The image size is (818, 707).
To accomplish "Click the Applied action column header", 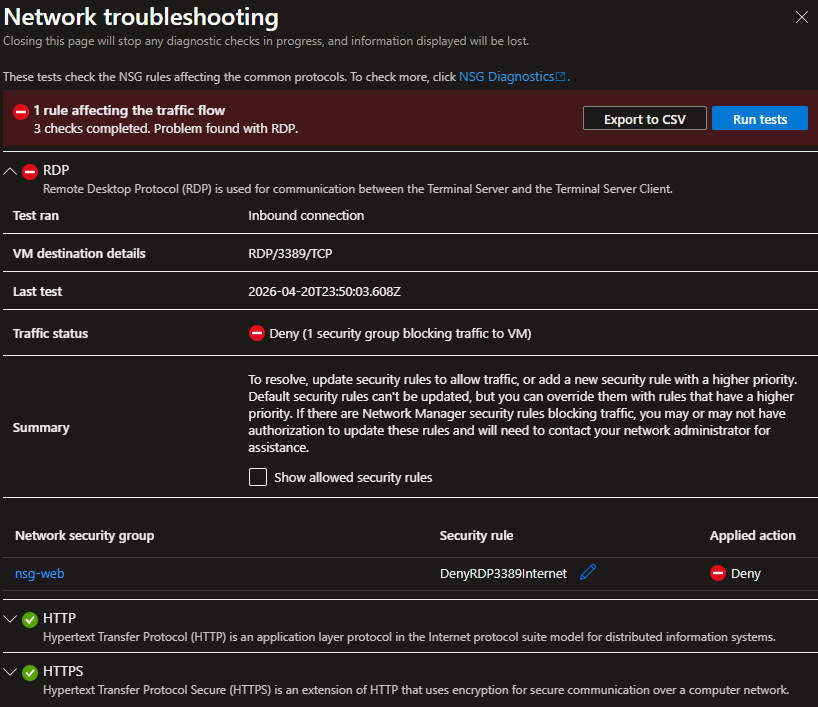I will (753, 535).
